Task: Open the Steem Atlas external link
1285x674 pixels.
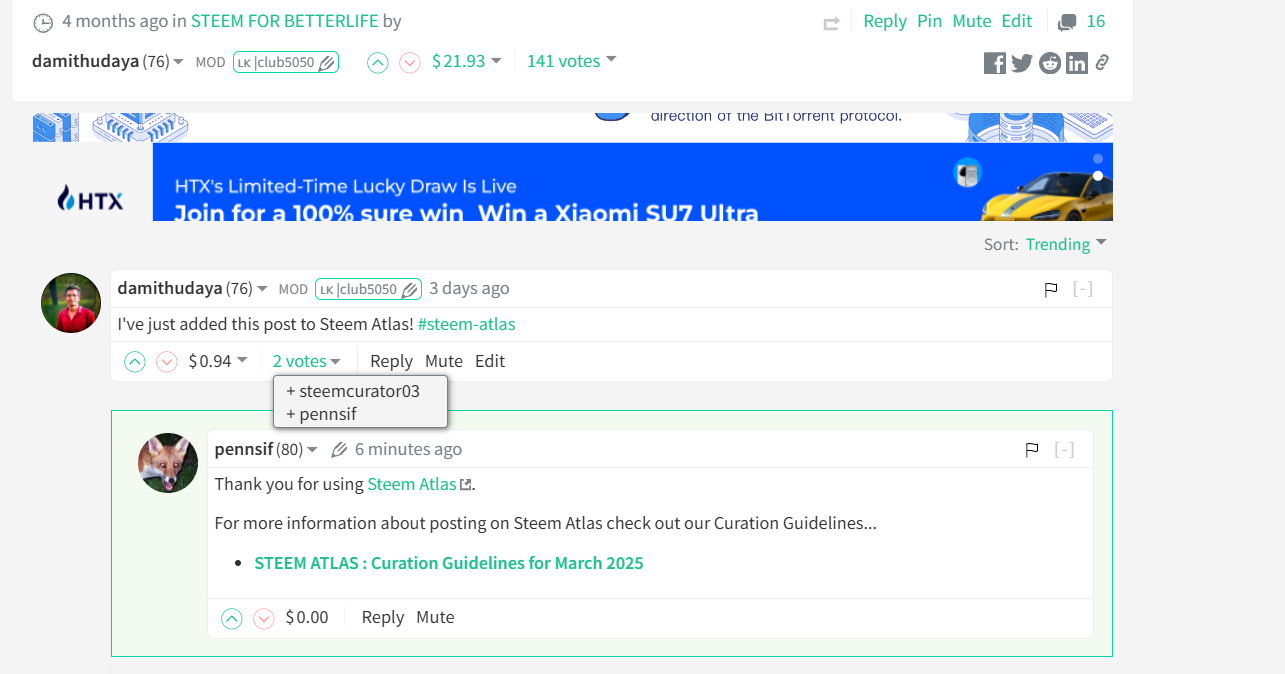Action: point(419,484)
